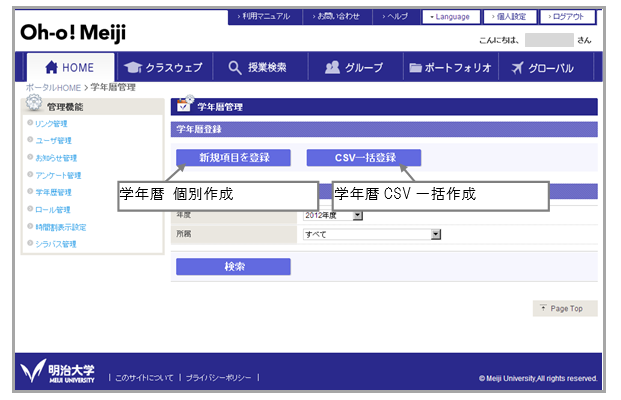Open the 年度 dropdown showing 2012年度
Screen dimensions: 621x400
333,215
